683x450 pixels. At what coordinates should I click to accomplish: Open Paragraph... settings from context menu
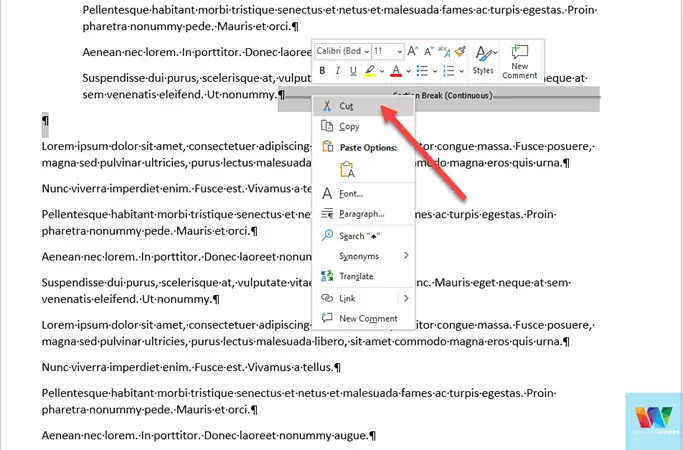pos(363,214)
